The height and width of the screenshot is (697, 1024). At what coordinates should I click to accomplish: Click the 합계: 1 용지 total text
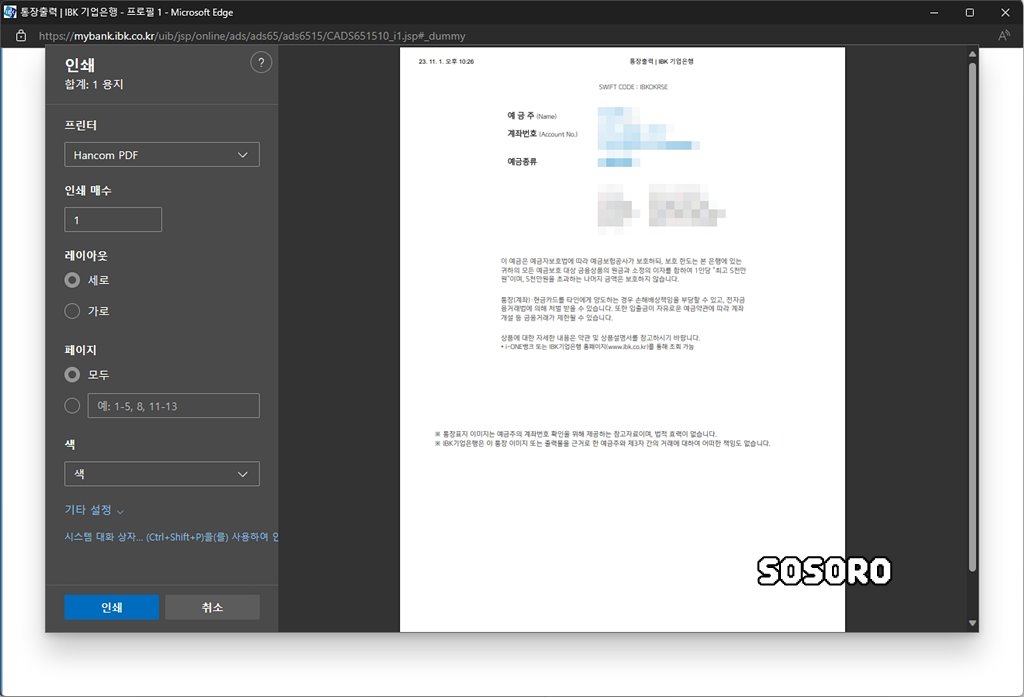(x=94, y=84)
